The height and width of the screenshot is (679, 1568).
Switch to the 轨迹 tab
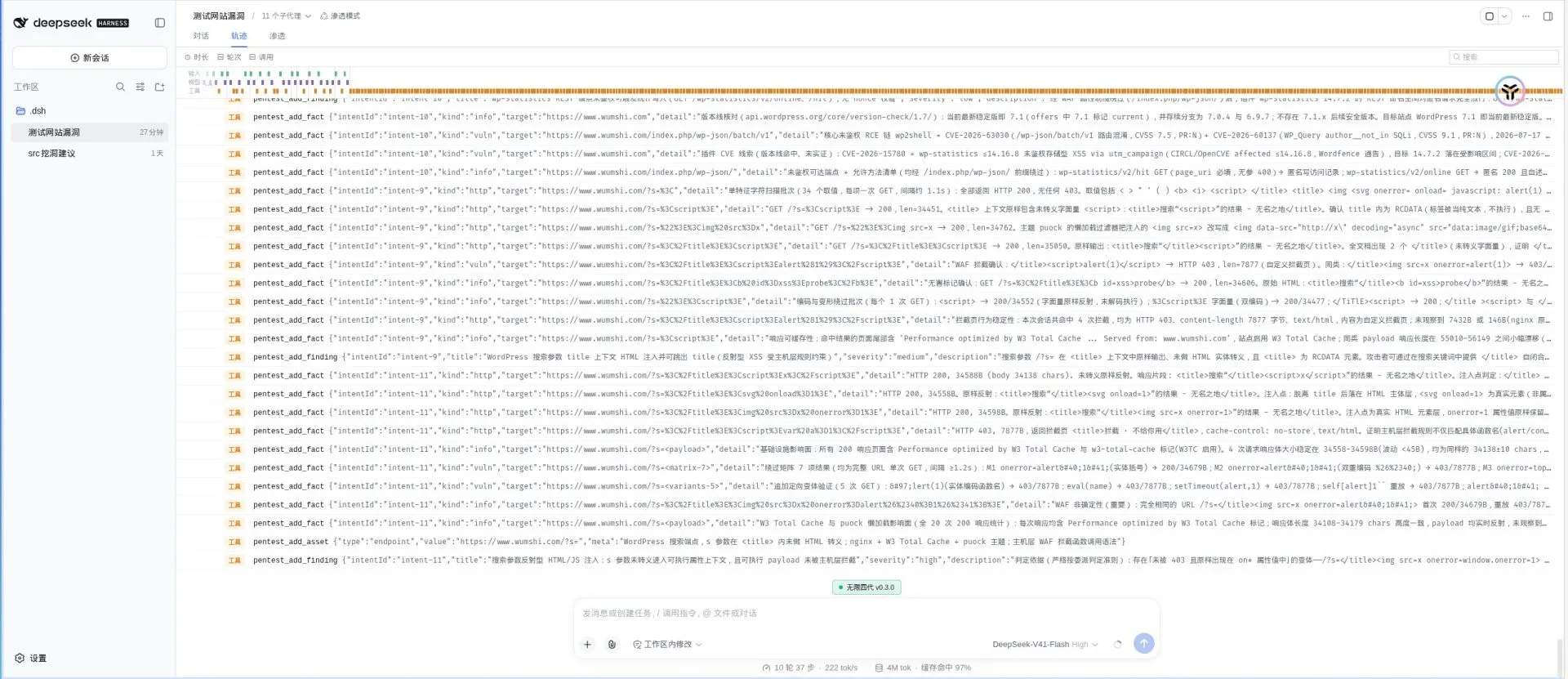(238, 36)
